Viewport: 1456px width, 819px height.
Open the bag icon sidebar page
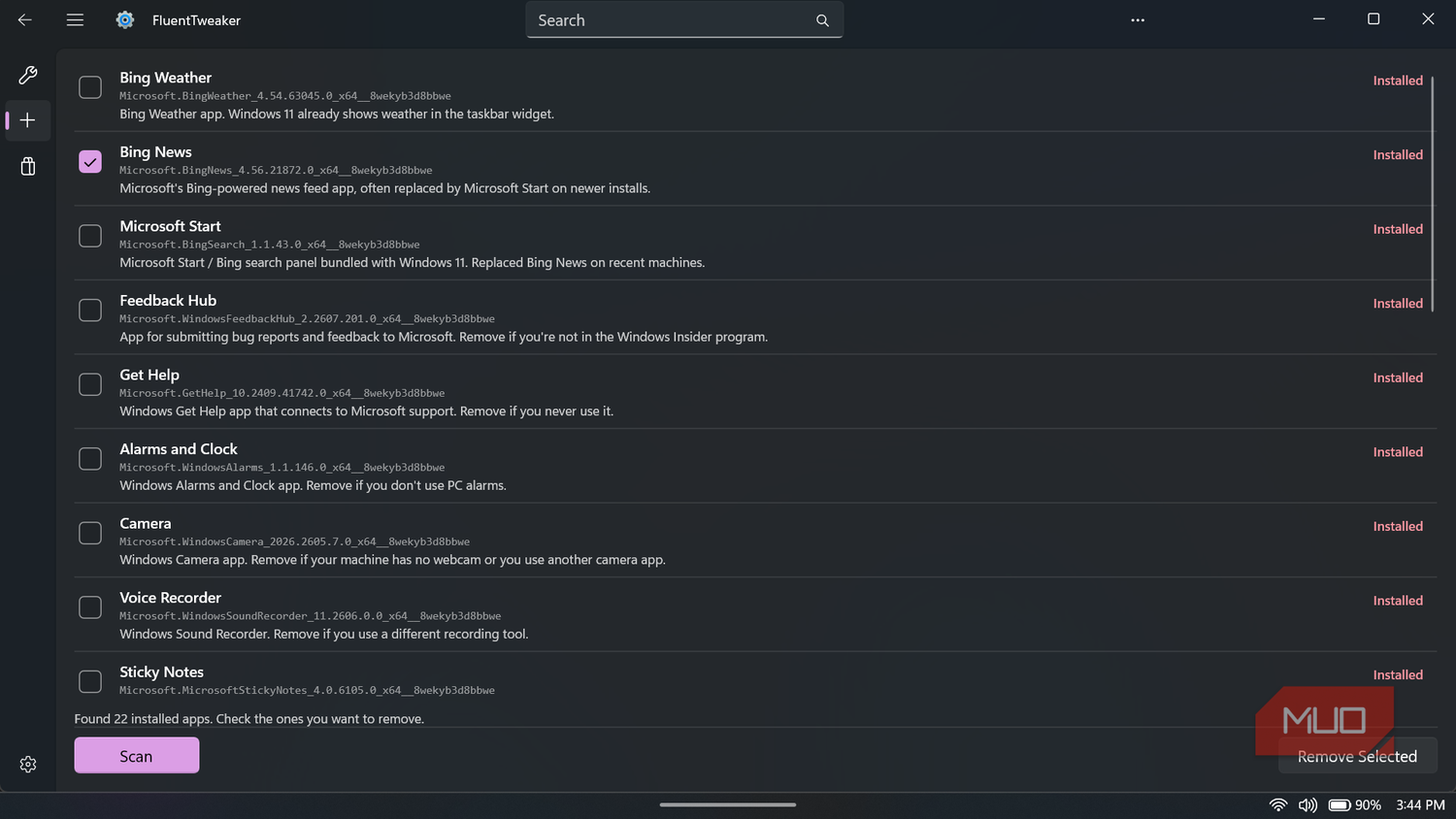click(28, 166)
